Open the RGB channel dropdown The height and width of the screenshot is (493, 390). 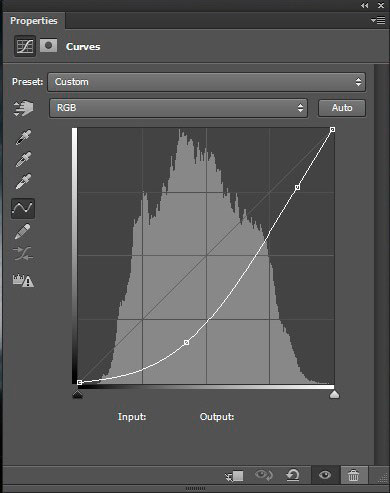178,108
